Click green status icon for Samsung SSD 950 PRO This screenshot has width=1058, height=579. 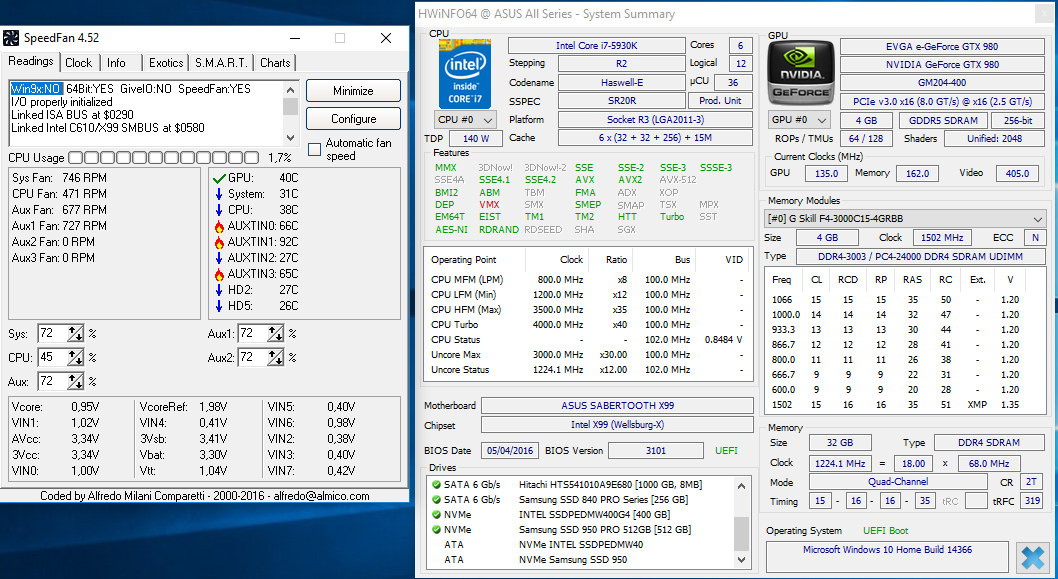tap(437, 530)
